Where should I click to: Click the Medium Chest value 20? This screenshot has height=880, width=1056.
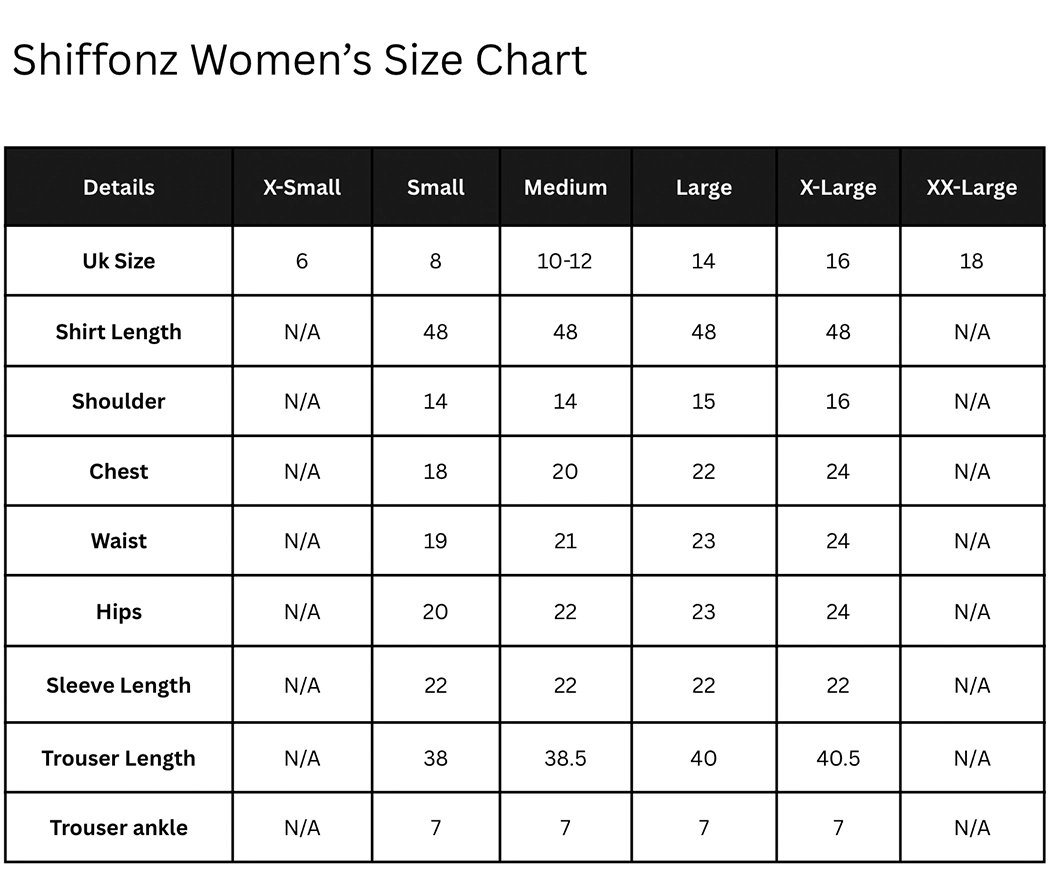tap(565, 471)
